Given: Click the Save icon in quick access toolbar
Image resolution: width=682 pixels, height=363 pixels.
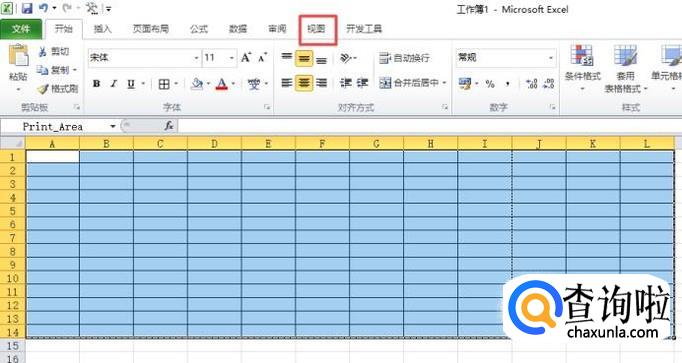Looking at the screenshot, I should (27, 8).
